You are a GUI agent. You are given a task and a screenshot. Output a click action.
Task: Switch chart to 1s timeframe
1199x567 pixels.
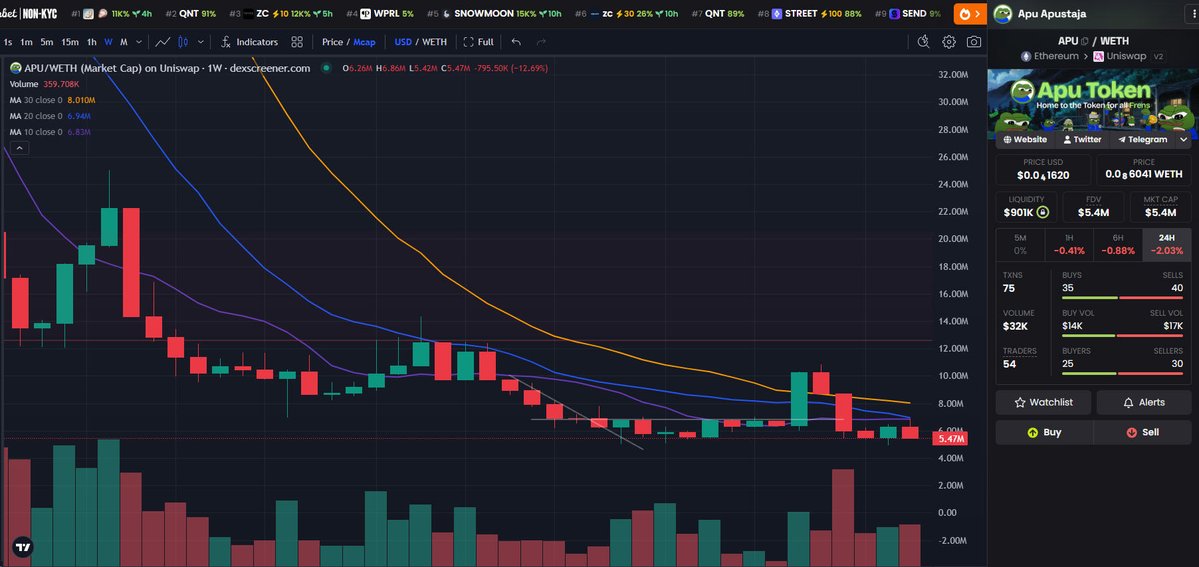pos(7,42)
